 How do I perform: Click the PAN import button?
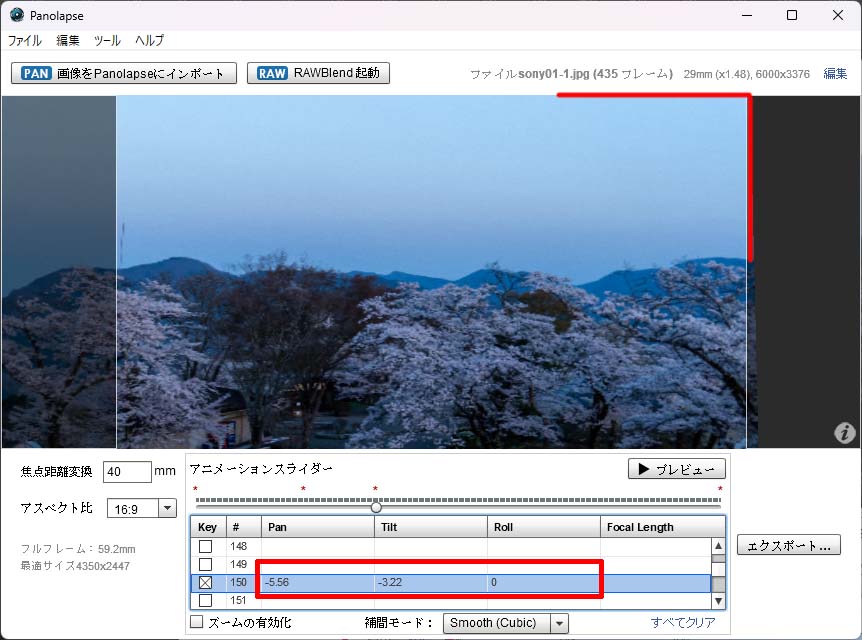(124, 73)
